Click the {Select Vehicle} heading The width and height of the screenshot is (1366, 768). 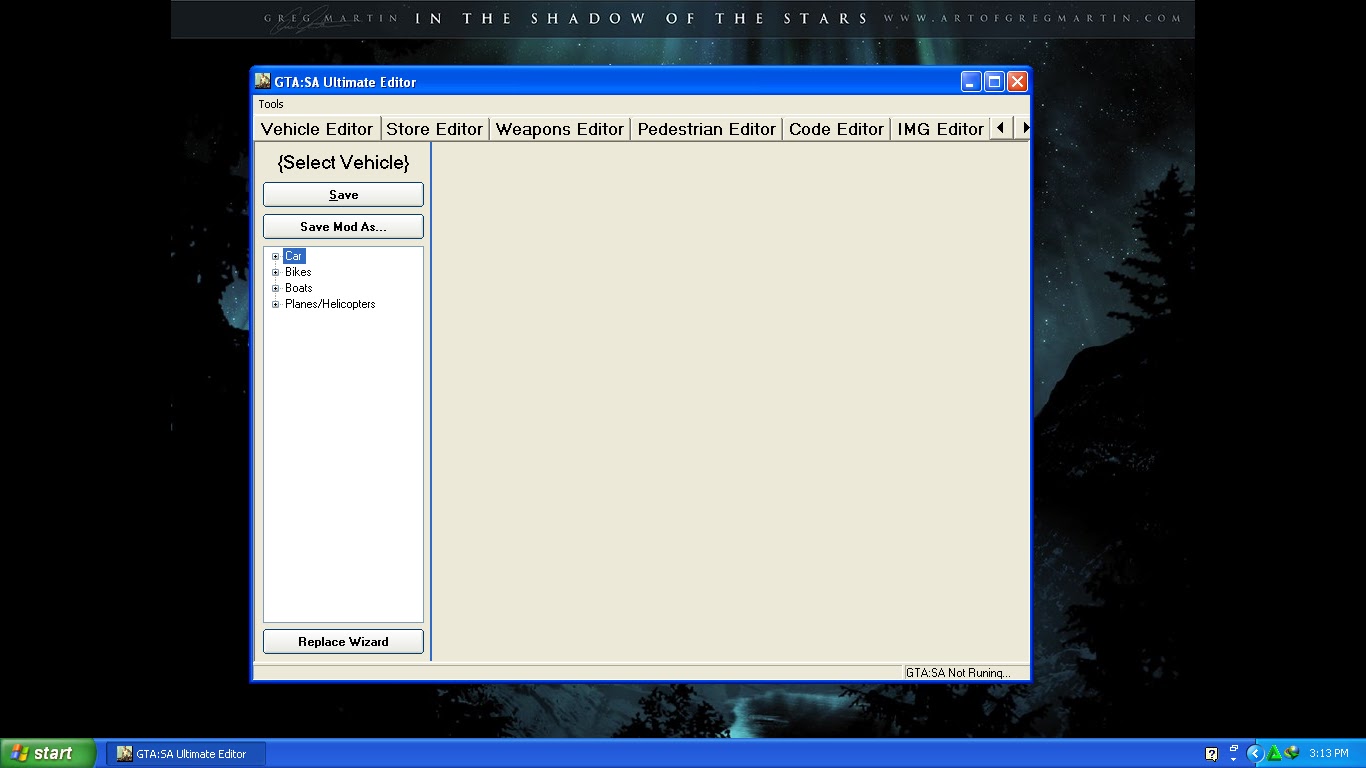(x=343, y=162)
